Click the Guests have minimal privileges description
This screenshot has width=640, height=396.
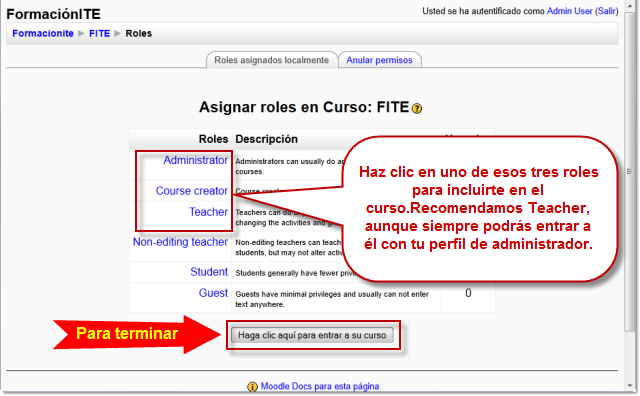pos(332,299)
